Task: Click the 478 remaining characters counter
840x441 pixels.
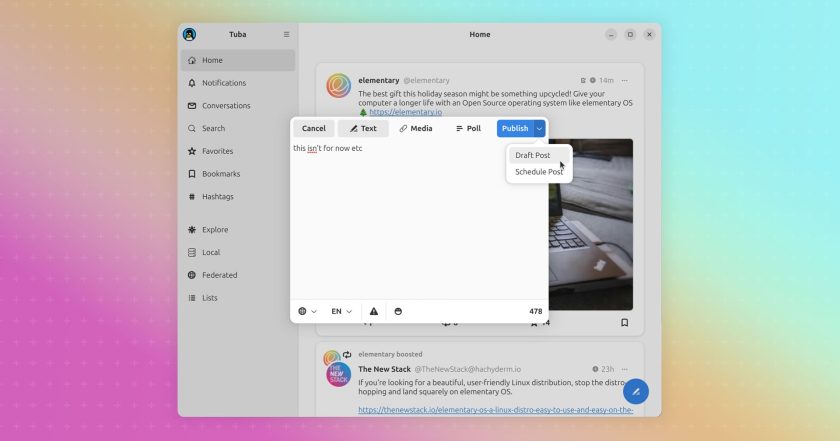Action: pos(536,311)
